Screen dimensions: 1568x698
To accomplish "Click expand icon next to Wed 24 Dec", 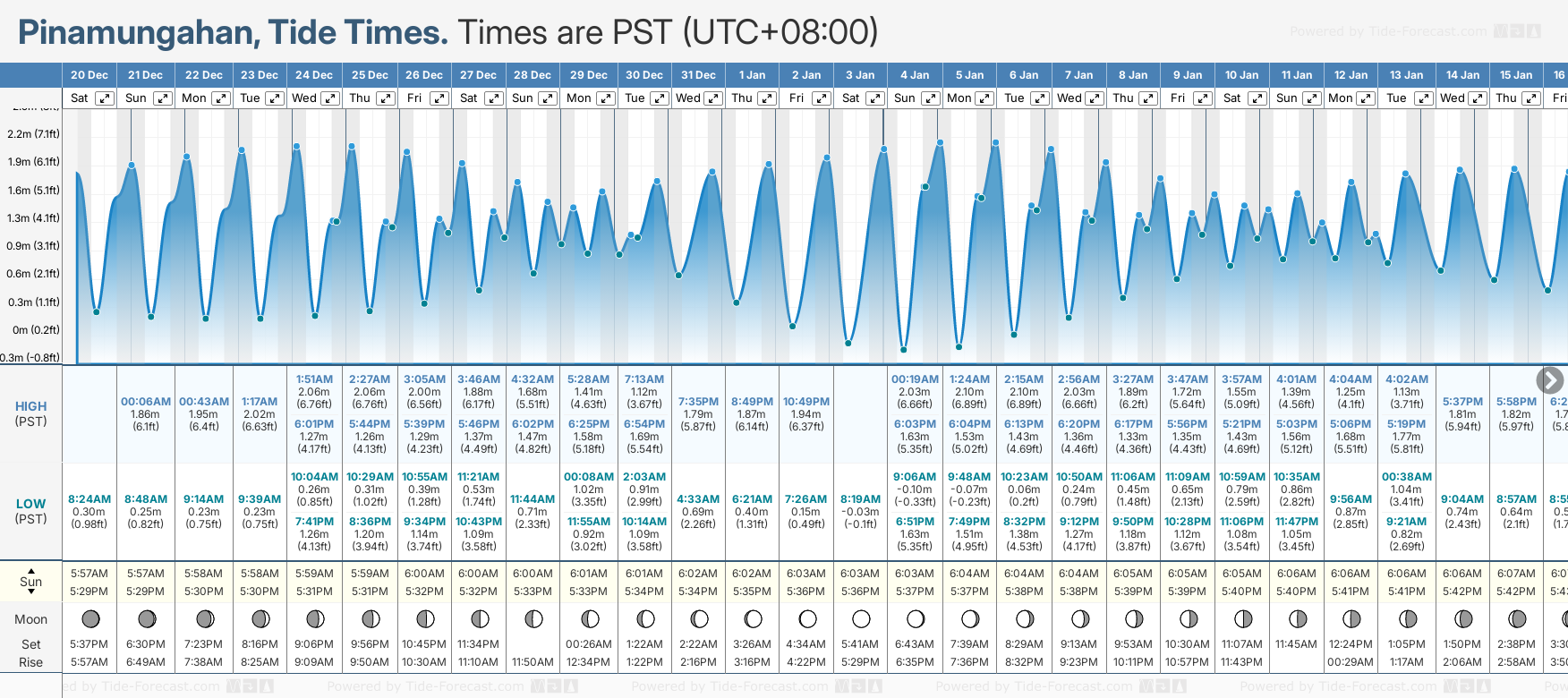I will [x=329, y=98].
